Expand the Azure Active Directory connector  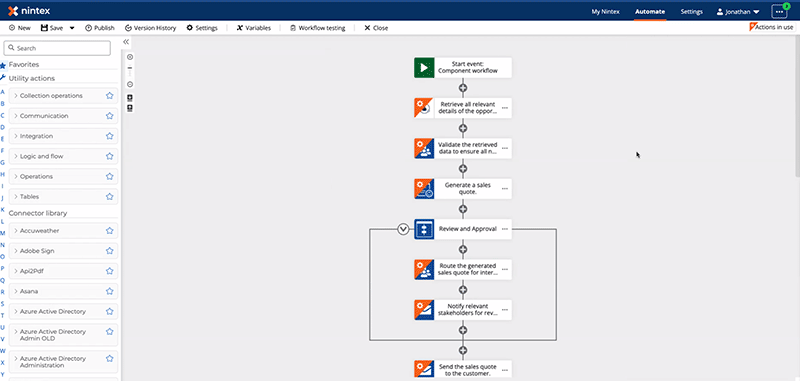(x=16, y=311)
